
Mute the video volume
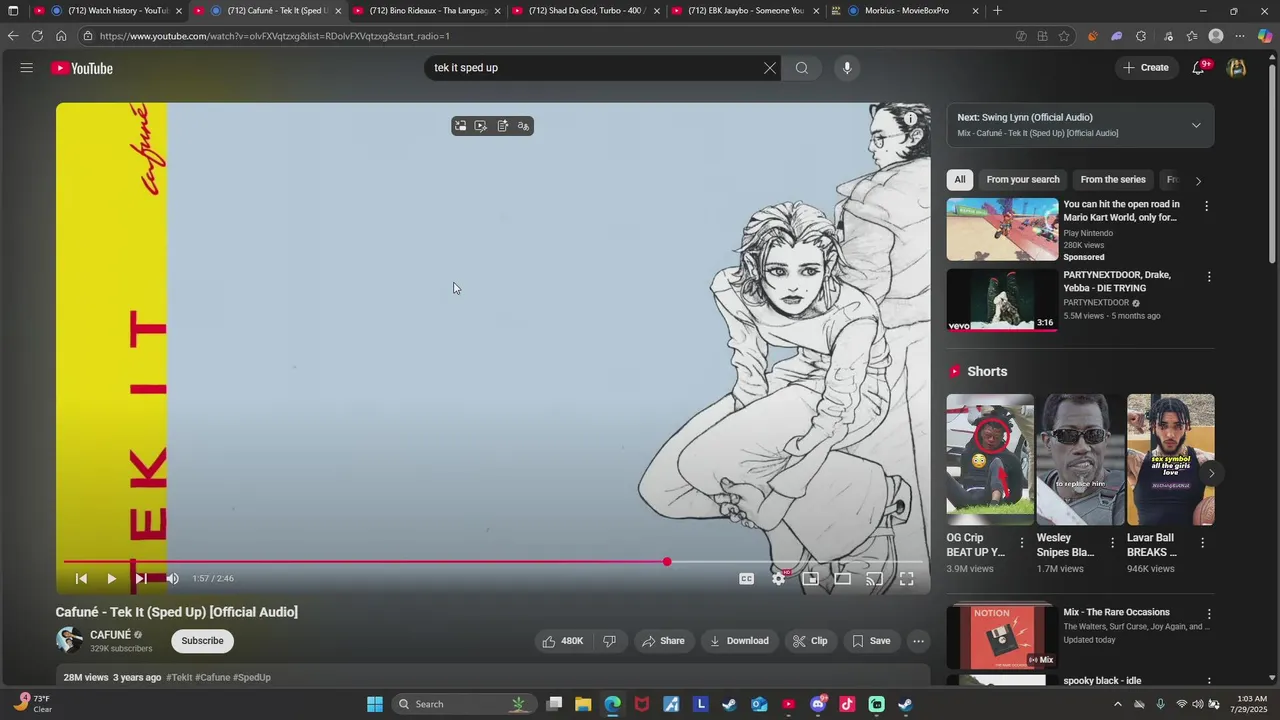pos(172,578)
